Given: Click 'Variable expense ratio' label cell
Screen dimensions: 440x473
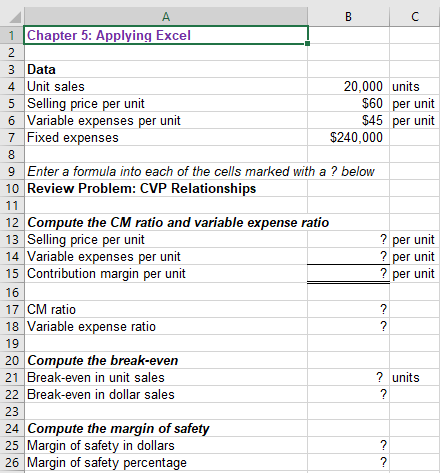Looking at the screenshot, I should point(166,326).
